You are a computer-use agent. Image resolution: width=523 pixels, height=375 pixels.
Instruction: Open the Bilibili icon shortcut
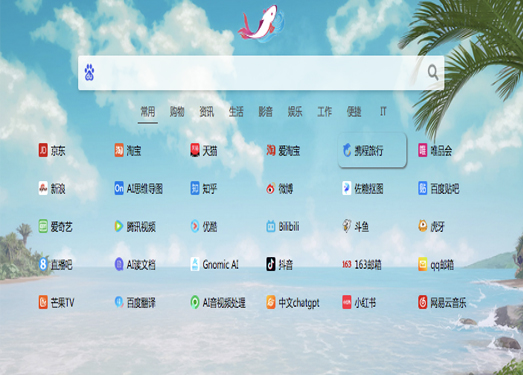(x=271, y=227)
